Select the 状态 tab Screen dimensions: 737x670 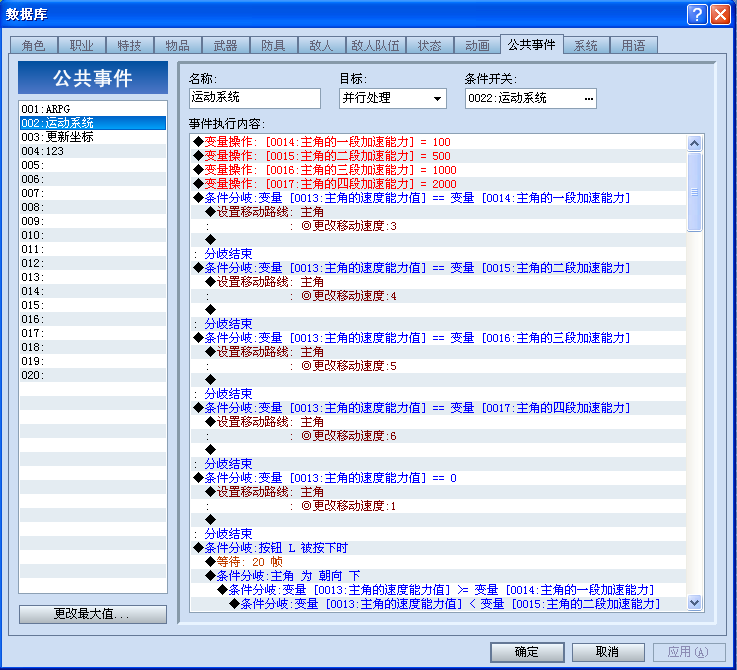429,46
